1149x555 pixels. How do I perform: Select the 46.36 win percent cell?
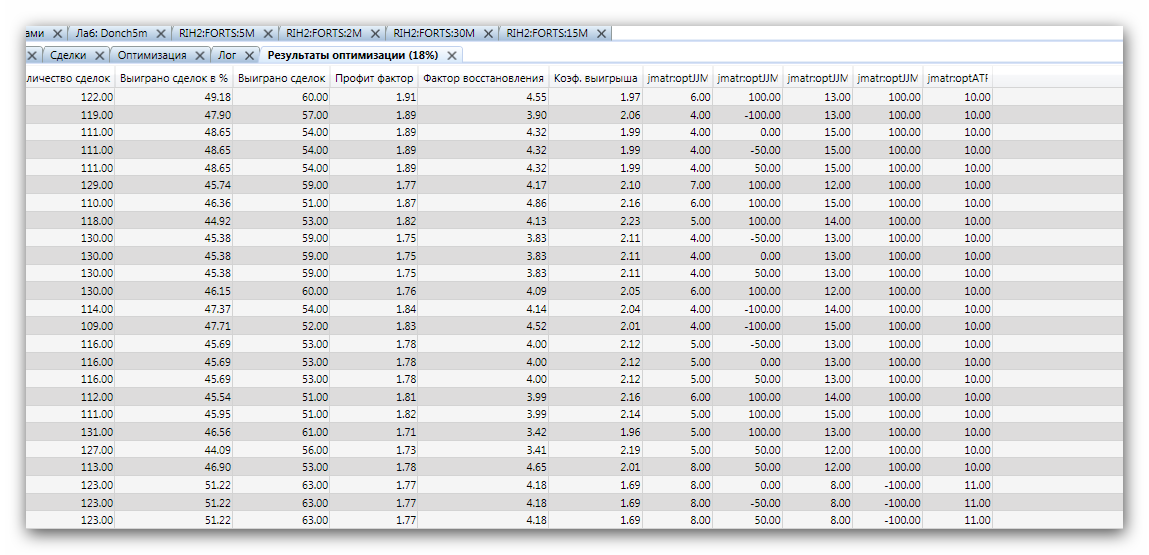pos(174,202)
